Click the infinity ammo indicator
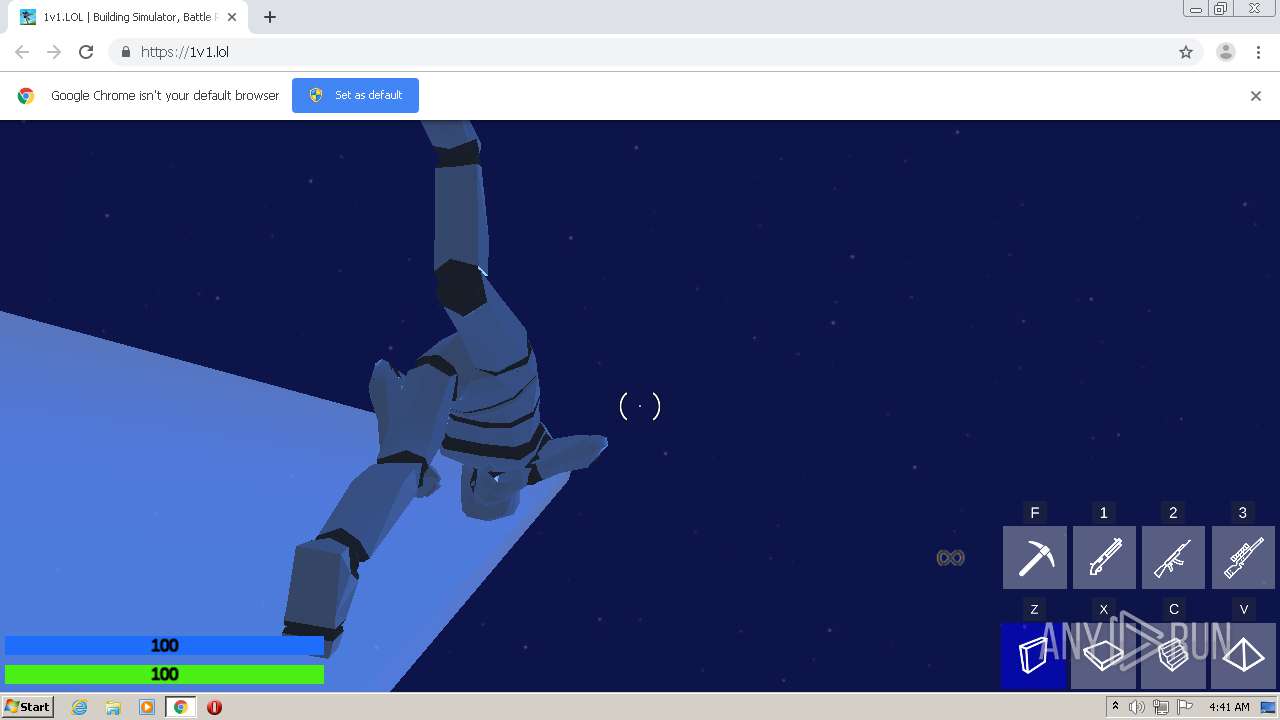This screenshot has height=720, width=1280. pos(950,558)
